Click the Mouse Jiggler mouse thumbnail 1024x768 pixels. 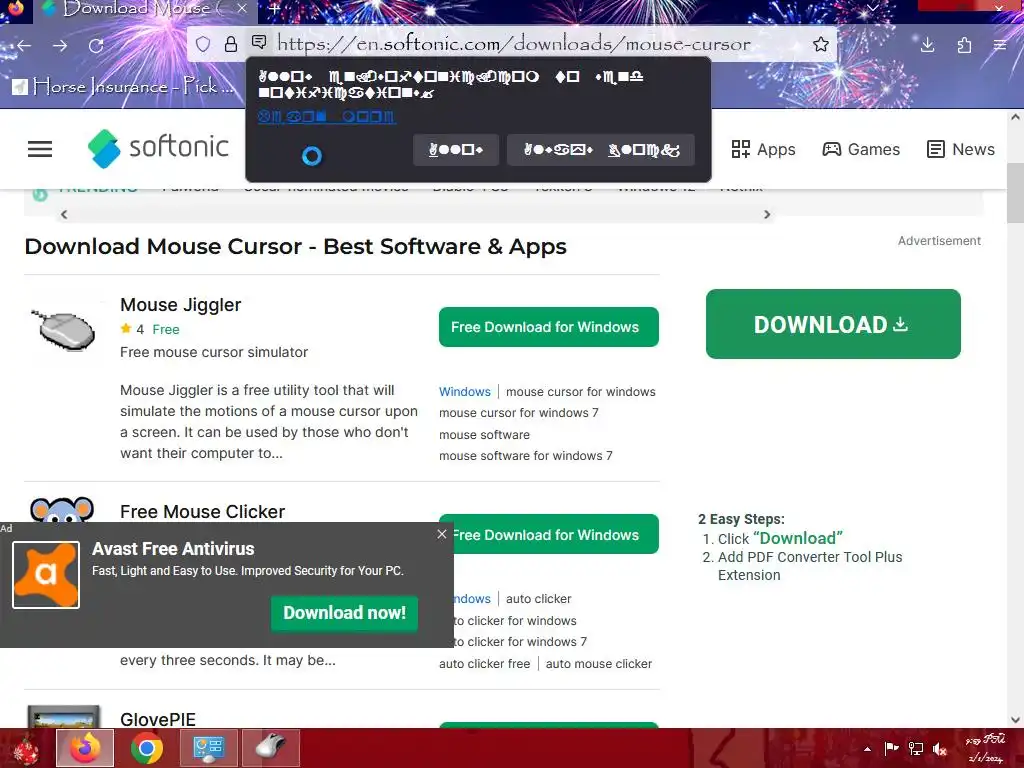pos(63,329)
